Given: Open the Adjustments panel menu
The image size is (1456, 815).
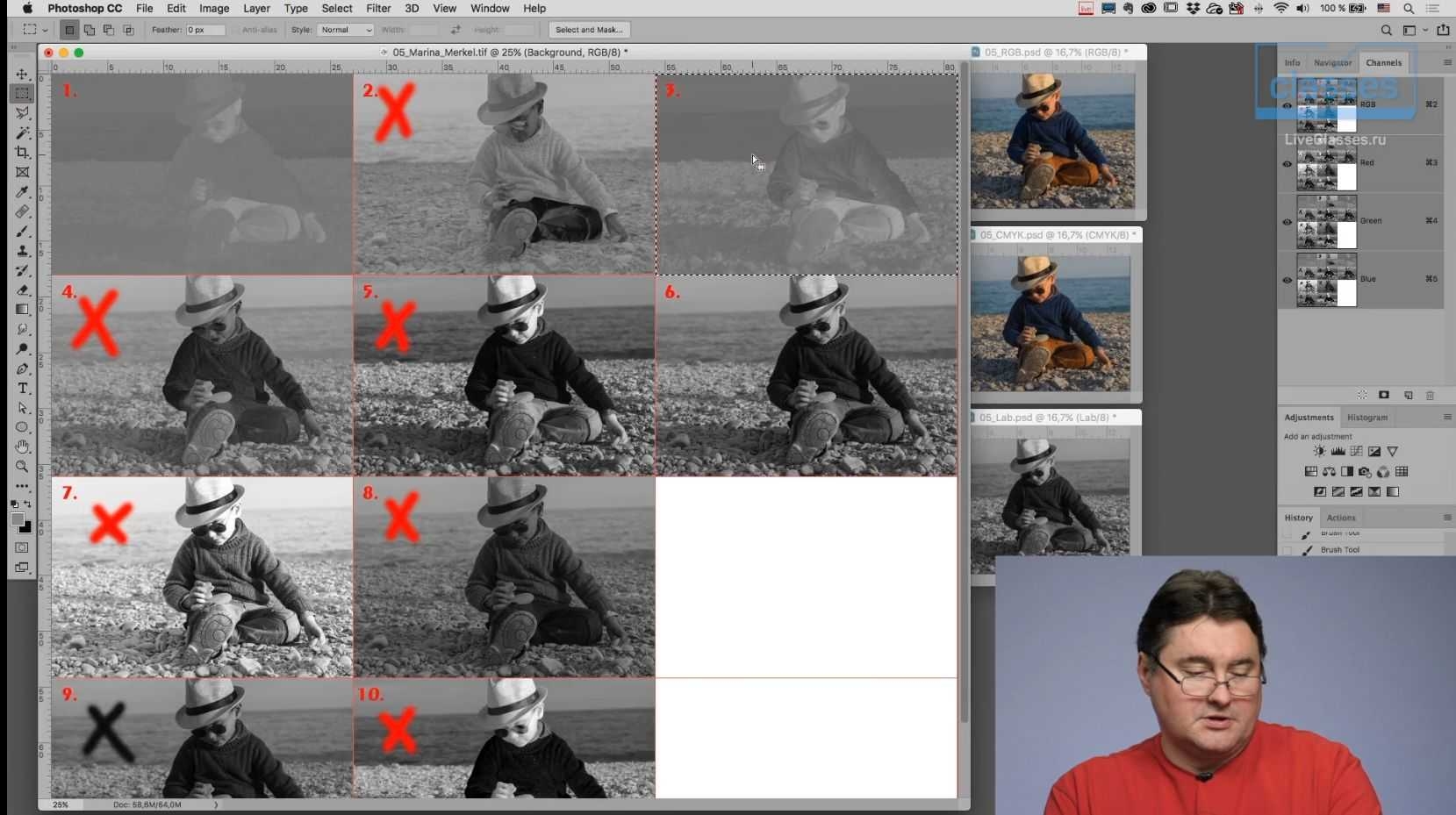Looking at the screenshot, I should click(1446, 418).
